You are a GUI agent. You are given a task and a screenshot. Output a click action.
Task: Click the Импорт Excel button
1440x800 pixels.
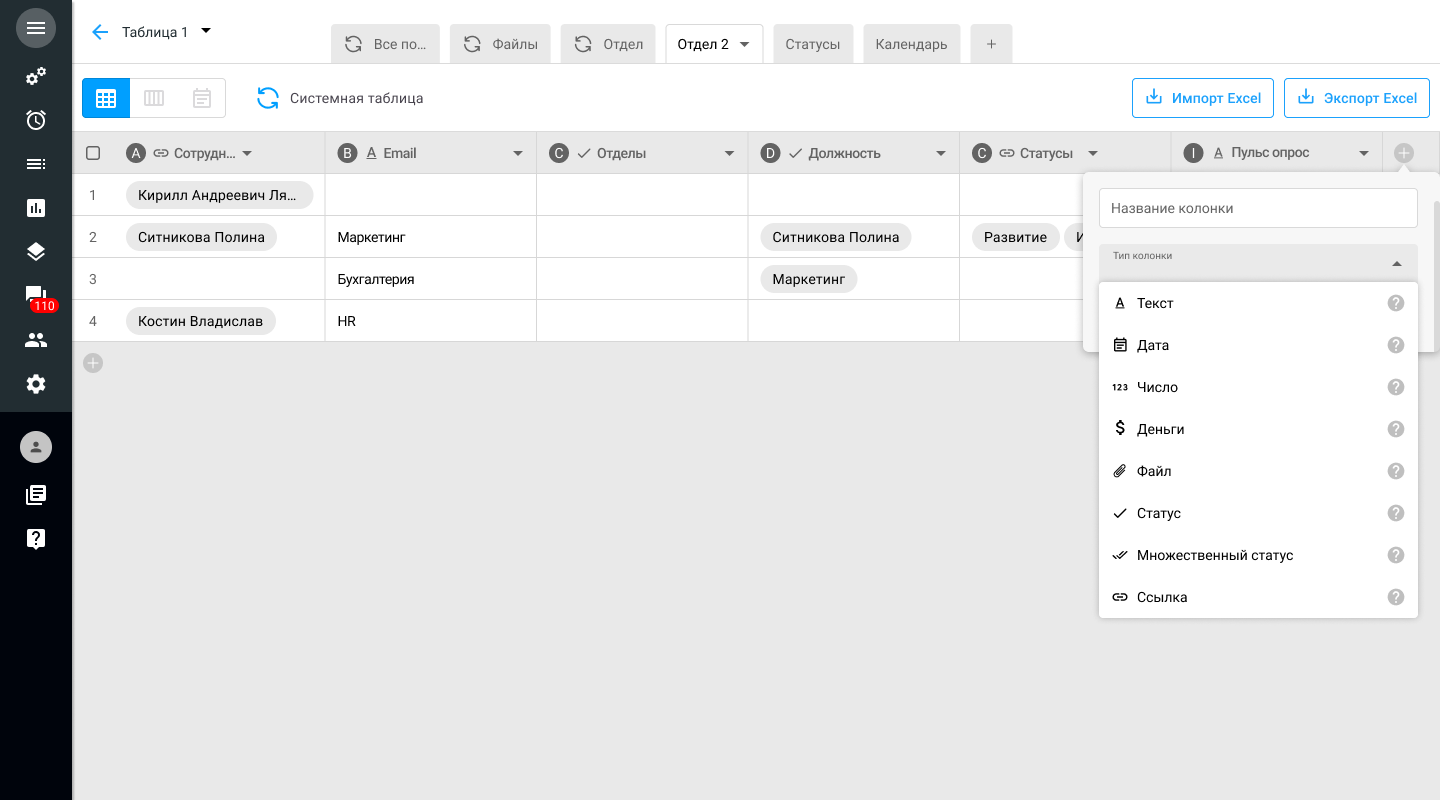pyautogui.click(x=1202, y=98)
